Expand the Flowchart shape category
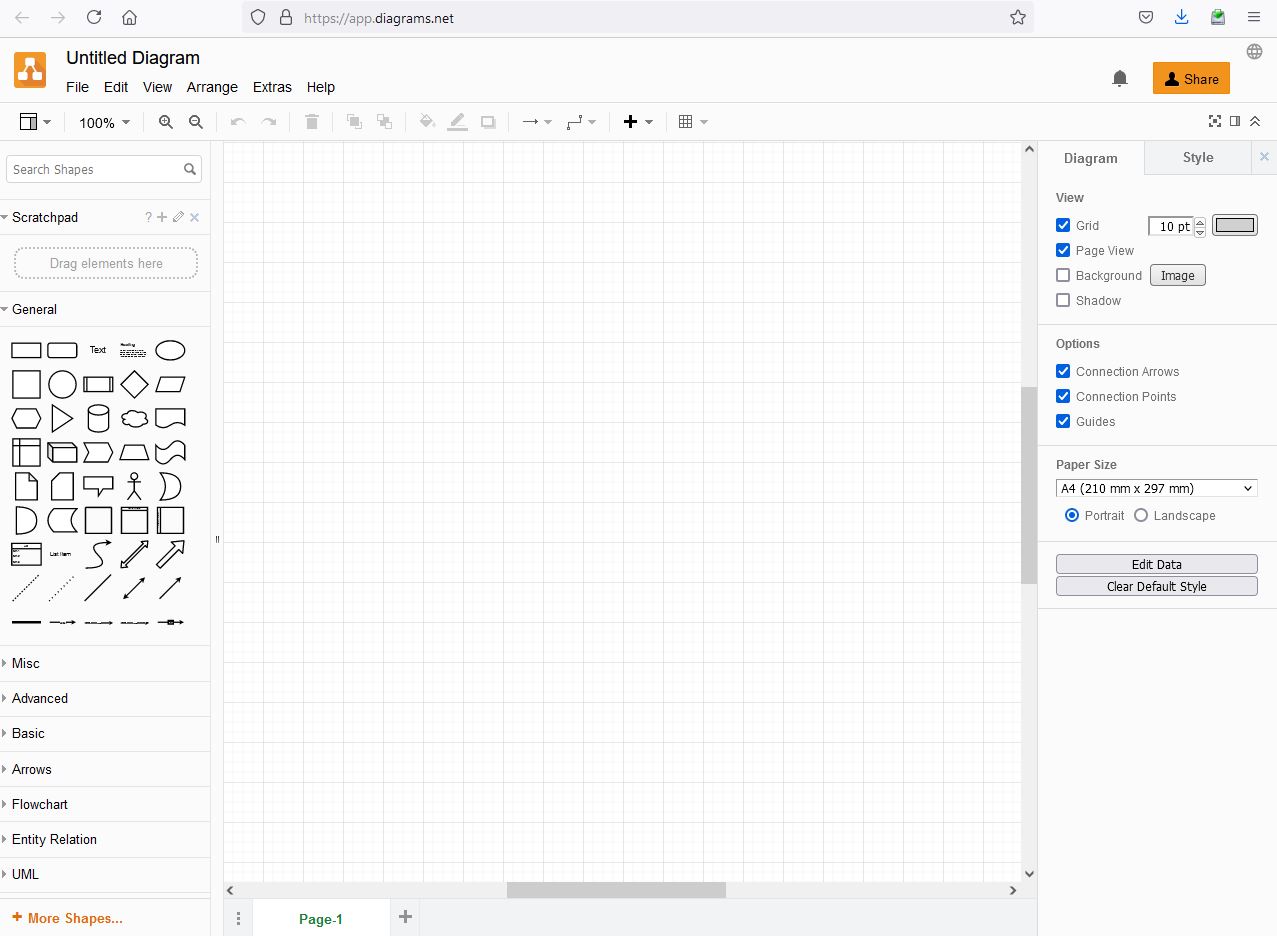Screen dimensions: 1277x936 40,805
